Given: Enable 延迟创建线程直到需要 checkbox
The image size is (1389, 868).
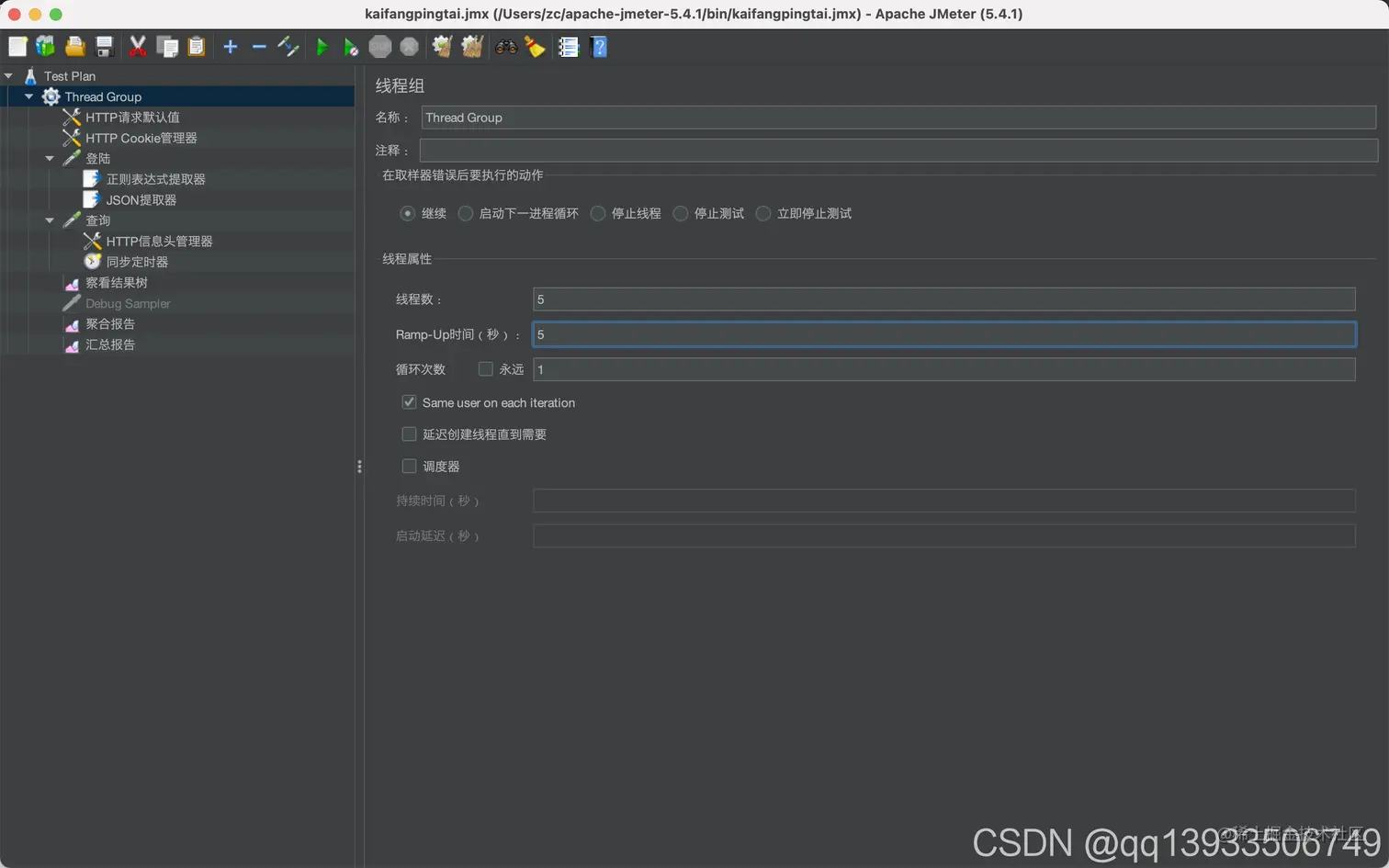Looking at the screenshot, I should (x=410, y=434).
